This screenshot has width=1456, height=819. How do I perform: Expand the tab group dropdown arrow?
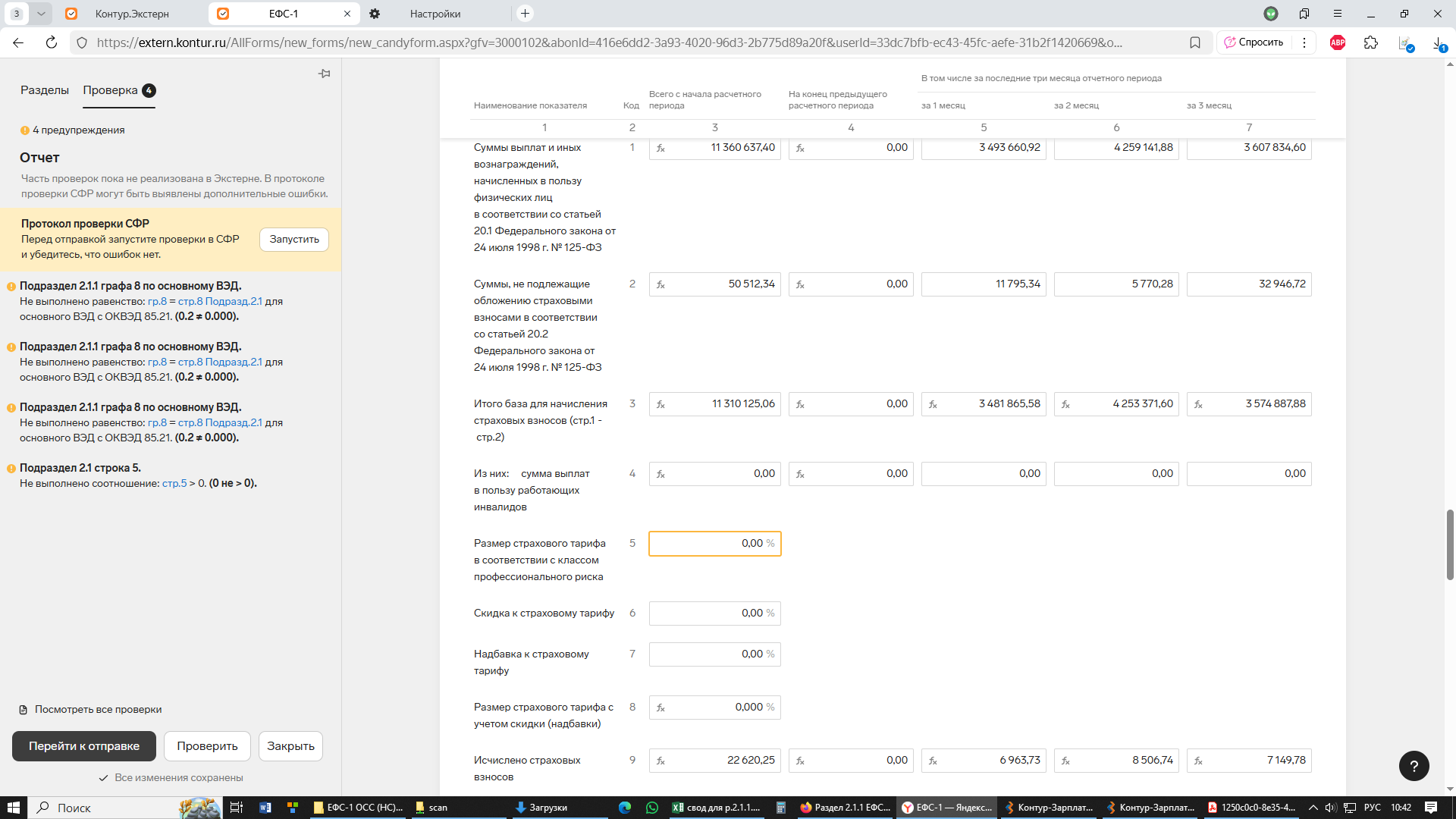coord(41,14)
